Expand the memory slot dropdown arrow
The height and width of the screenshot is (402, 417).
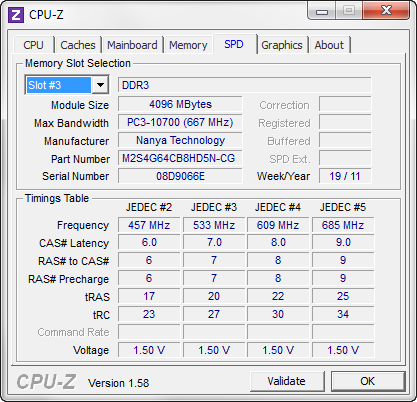click(100, 85)
